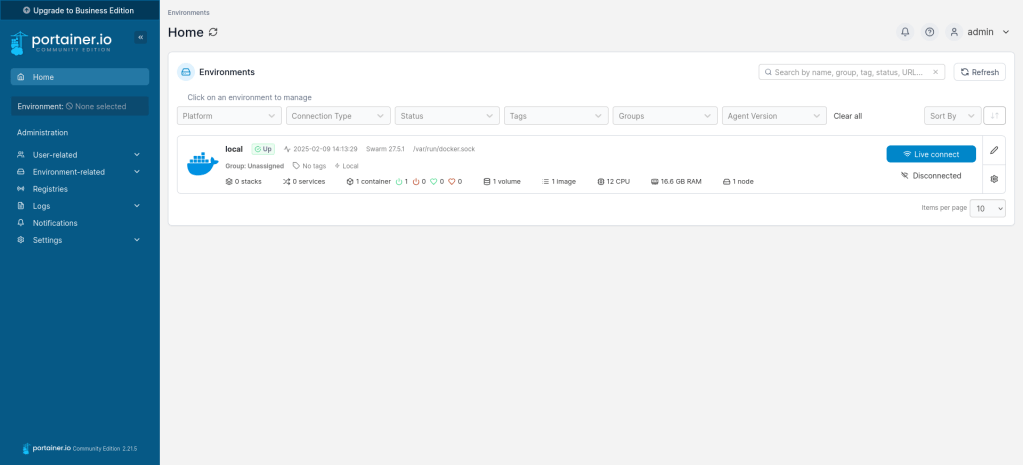Click the notifications bell icon in header

point(905,32)
